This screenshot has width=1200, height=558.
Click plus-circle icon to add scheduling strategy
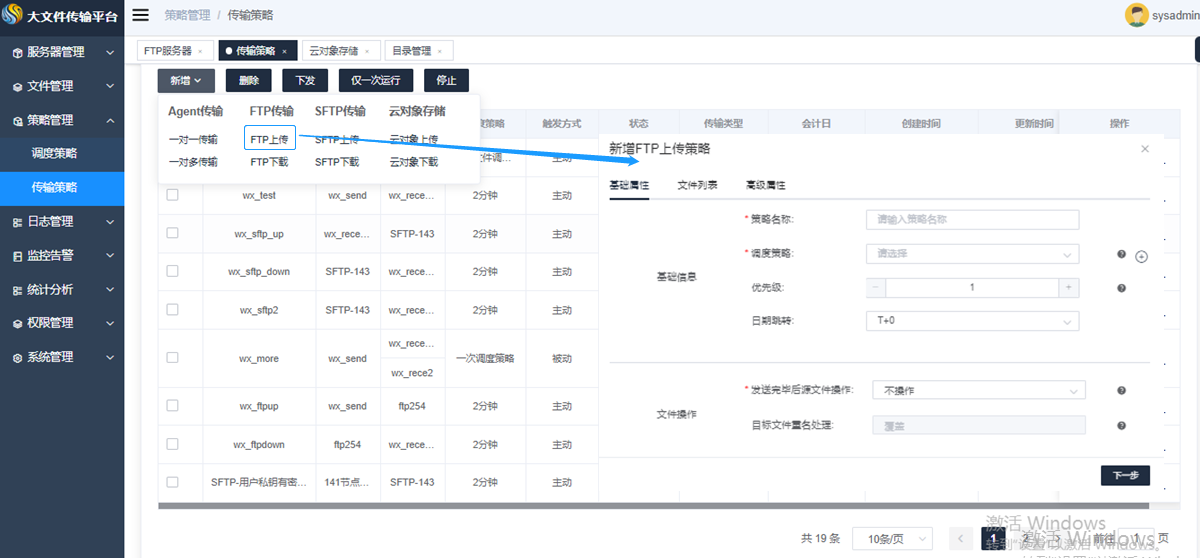click(1141, 256)
